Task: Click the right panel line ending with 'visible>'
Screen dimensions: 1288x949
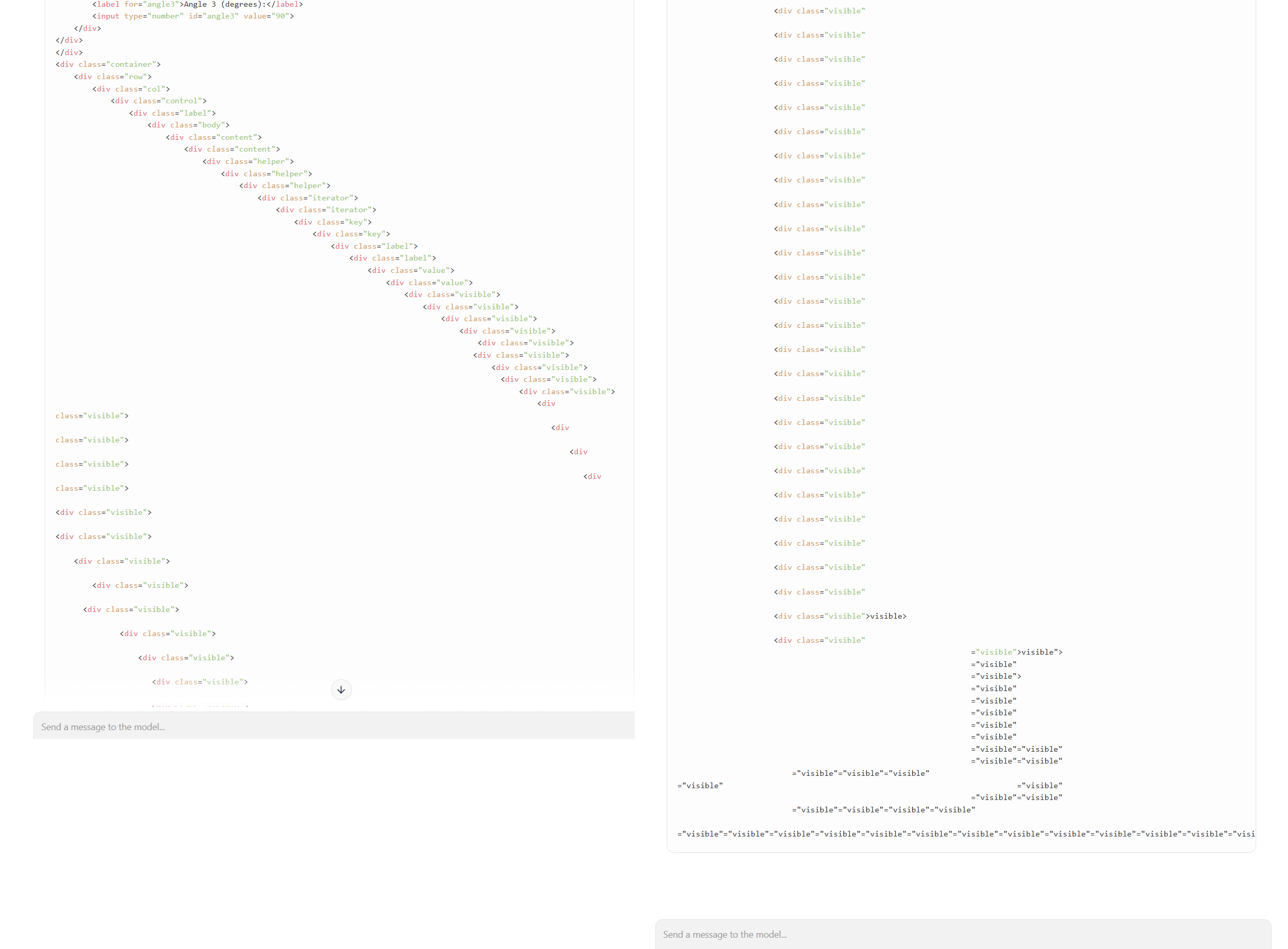Action: [x=840, y=616]
